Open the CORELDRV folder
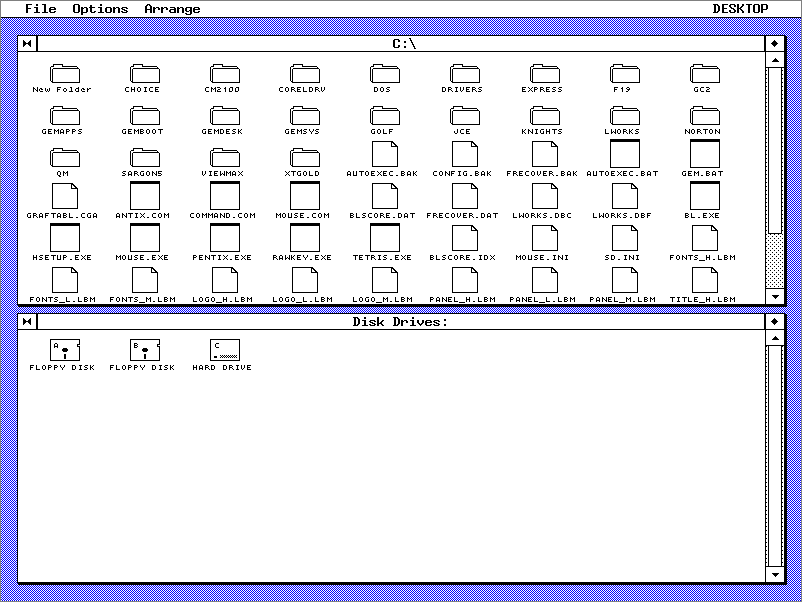 (303, 74)
